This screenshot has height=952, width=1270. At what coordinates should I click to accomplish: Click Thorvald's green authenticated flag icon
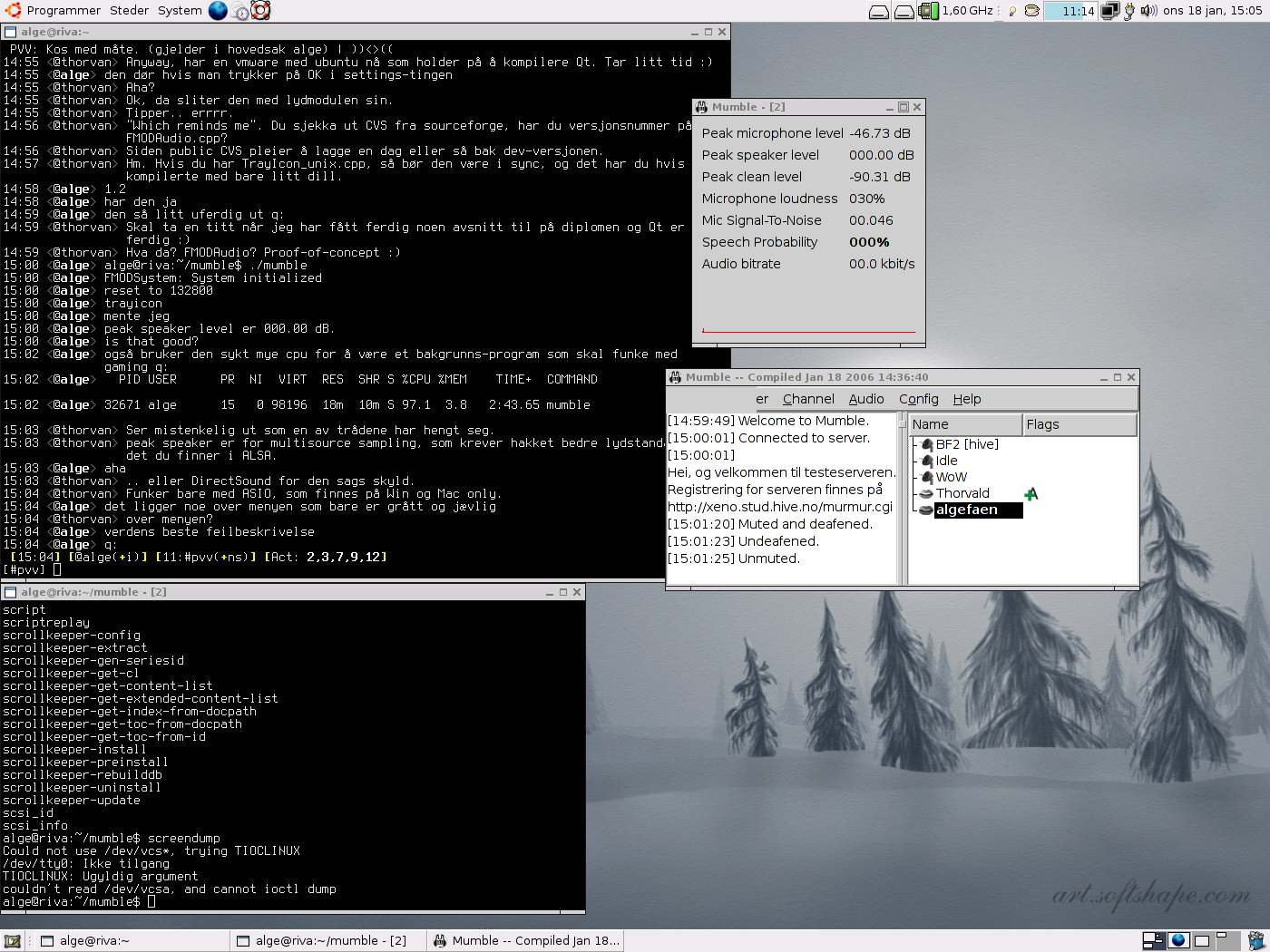[1031, 494]
